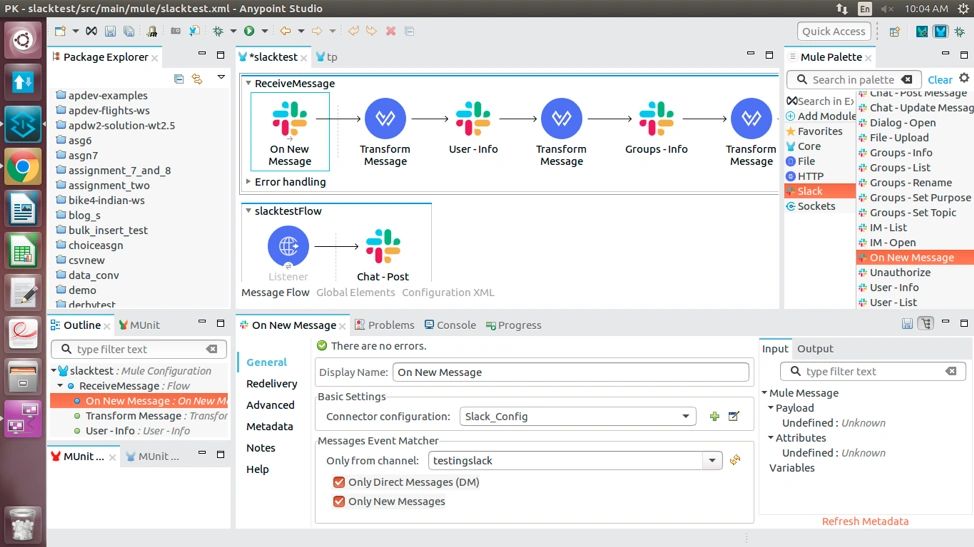Viewport: 974px width, 547px height.
Task: Collapse Attributes metadata node
Action: click(771, 438)
